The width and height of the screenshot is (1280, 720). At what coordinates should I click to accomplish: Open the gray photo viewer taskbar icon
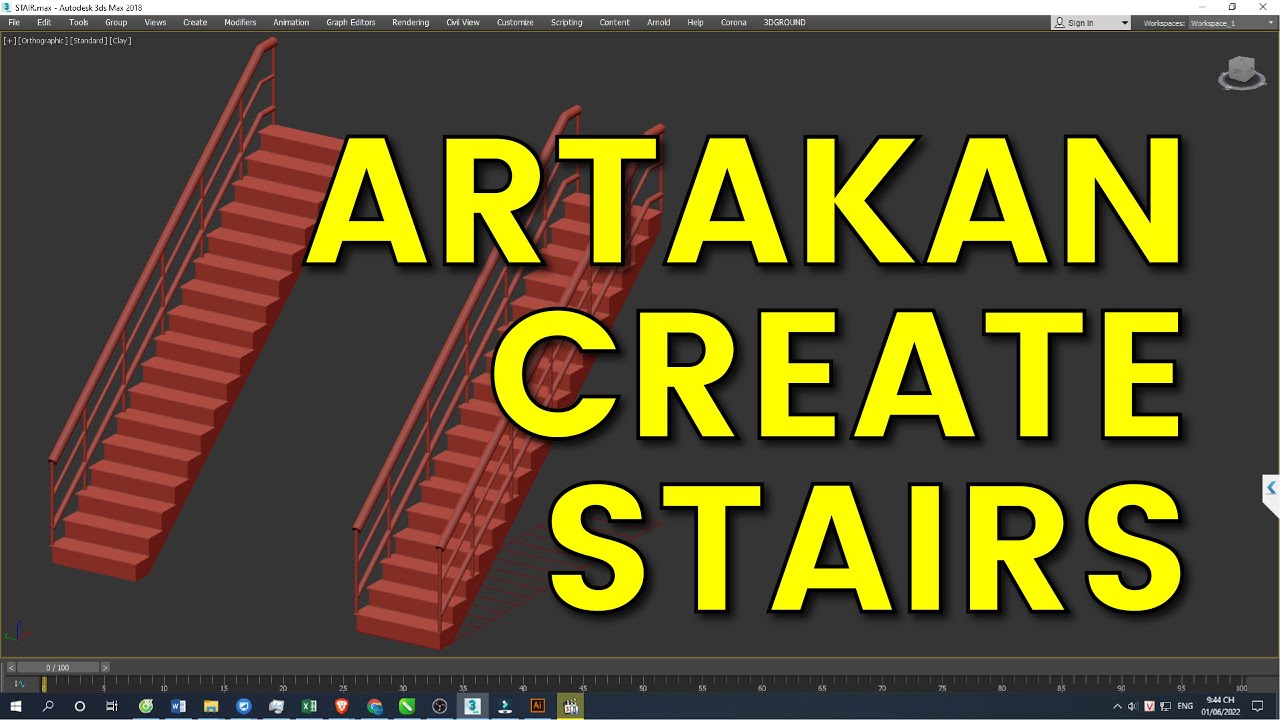tap(276, 706)
